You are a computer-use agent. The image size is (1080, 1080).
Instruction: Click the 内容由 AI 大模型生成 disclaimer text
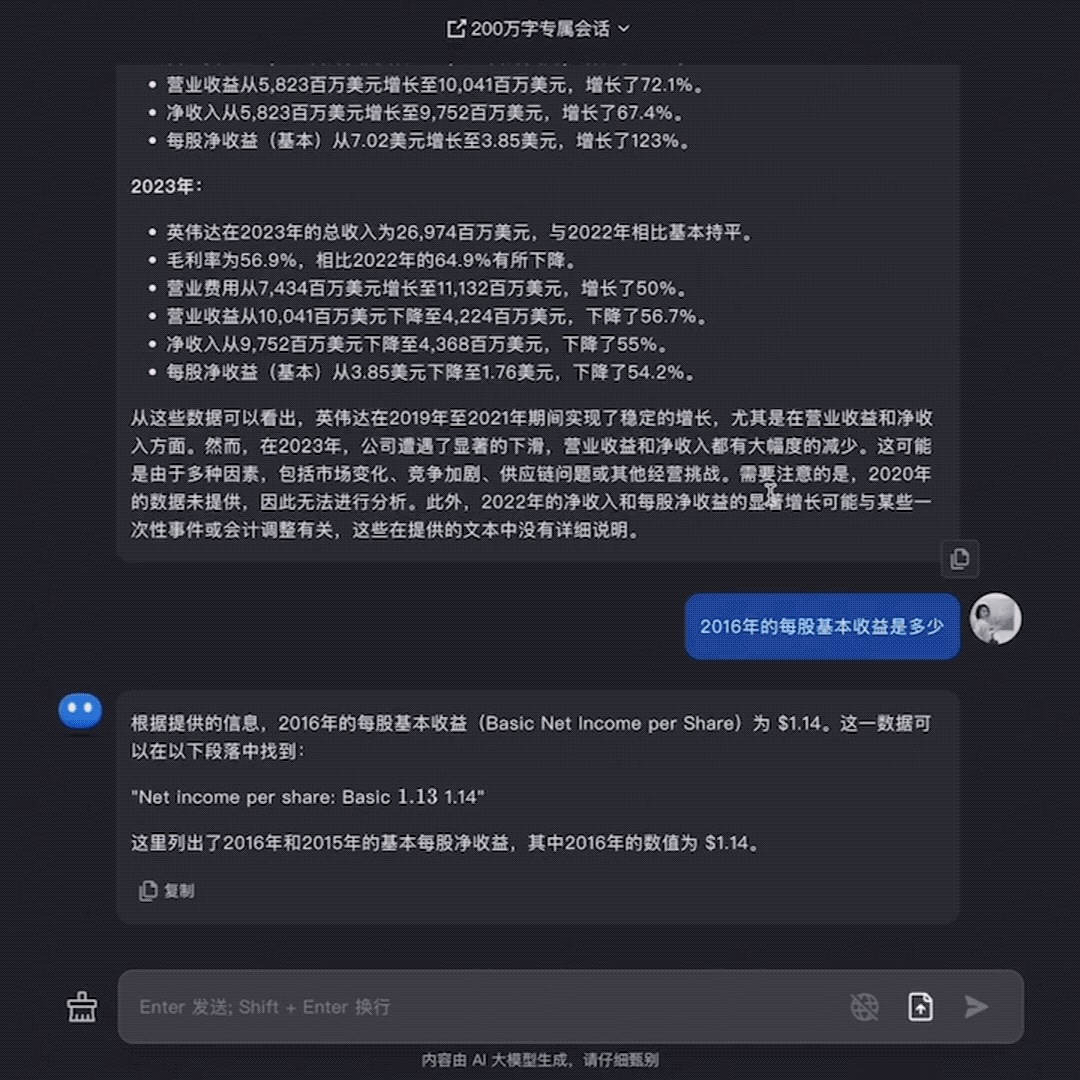tap(540, 1060)
